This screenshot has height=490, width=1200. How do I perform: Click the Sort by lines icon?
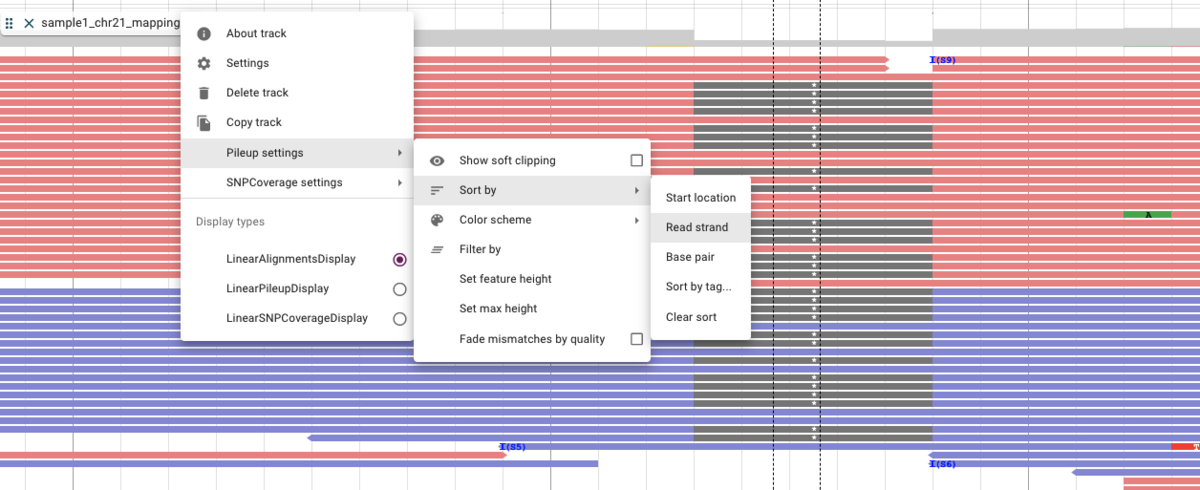[x=437, y=190]
